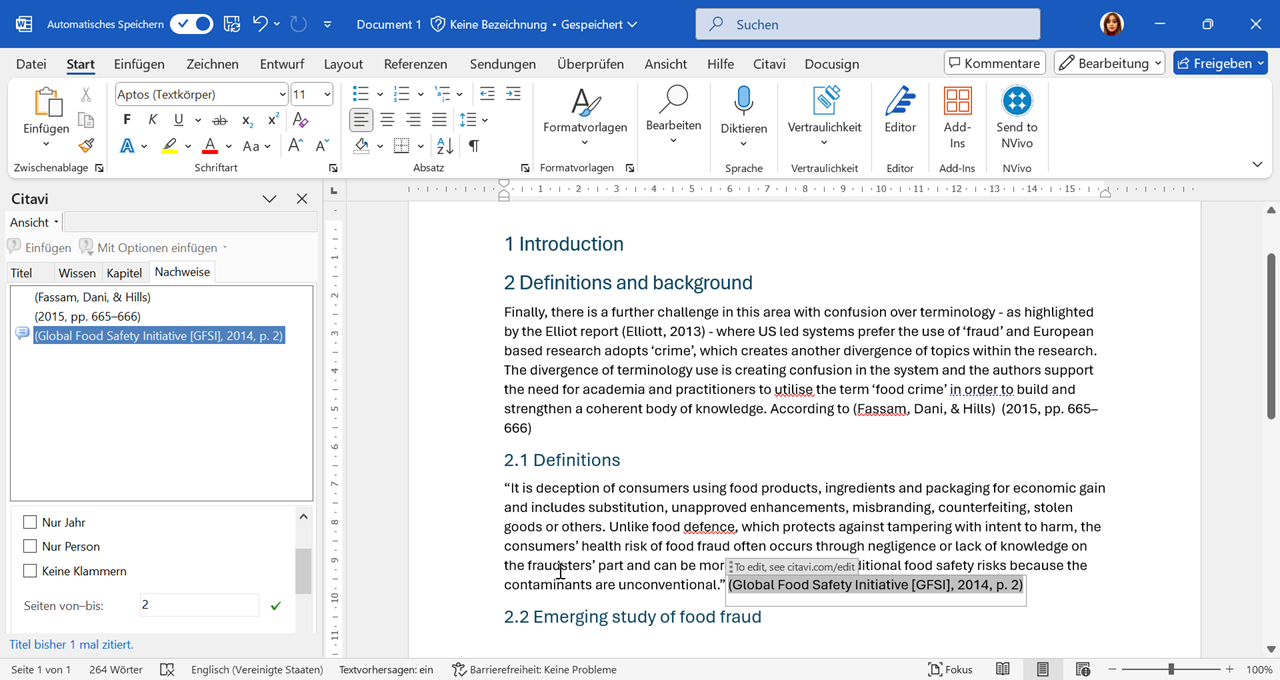Enable the Keine Klammern checkbox
The width and height of the screenshot is (1280, 680).
point(30,571)
